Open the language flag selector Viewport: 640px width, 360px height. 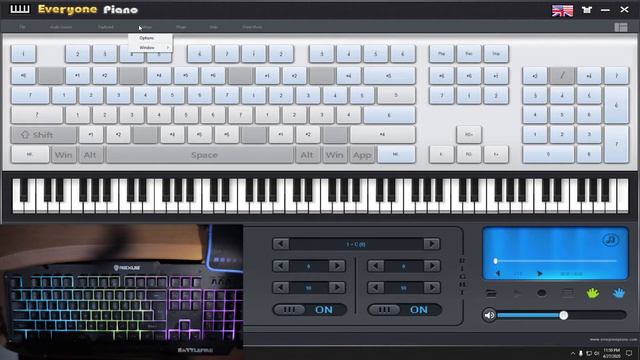coord(562,10)
